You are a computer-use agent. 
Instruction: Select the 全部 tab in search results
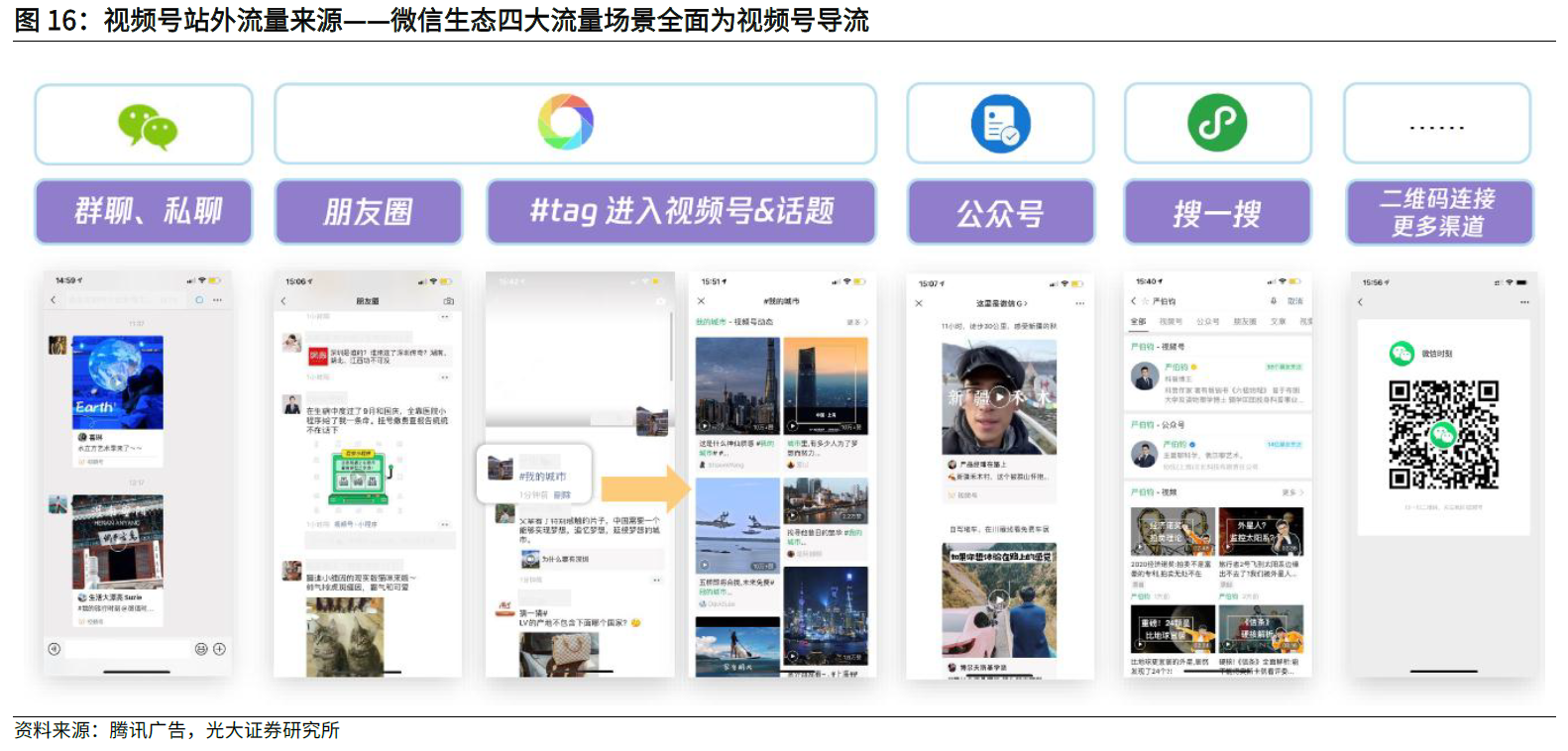(1138, 322)
